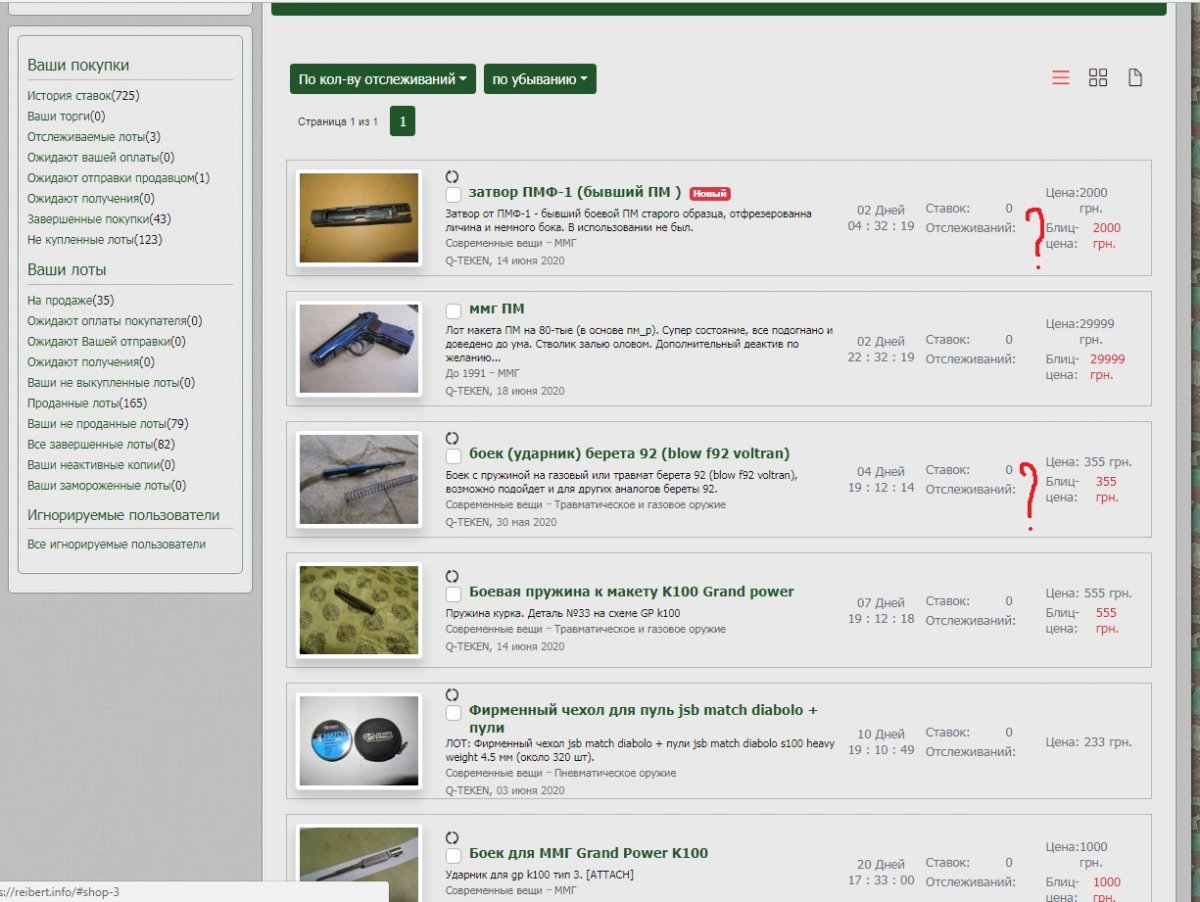
Task: Open 'История ставок' in sidebar menu
Action: coord(83,96)
